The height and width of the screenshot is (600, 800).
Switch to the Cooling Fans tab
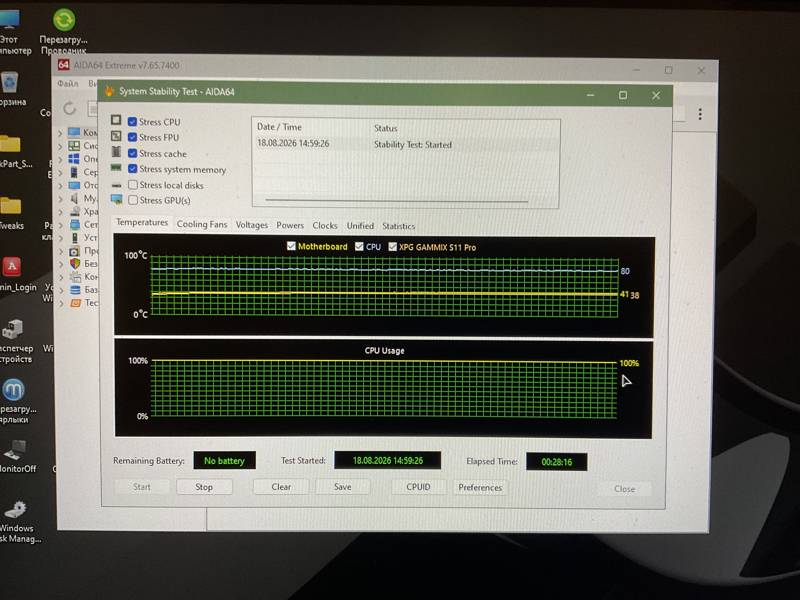(x=202, y=224)
